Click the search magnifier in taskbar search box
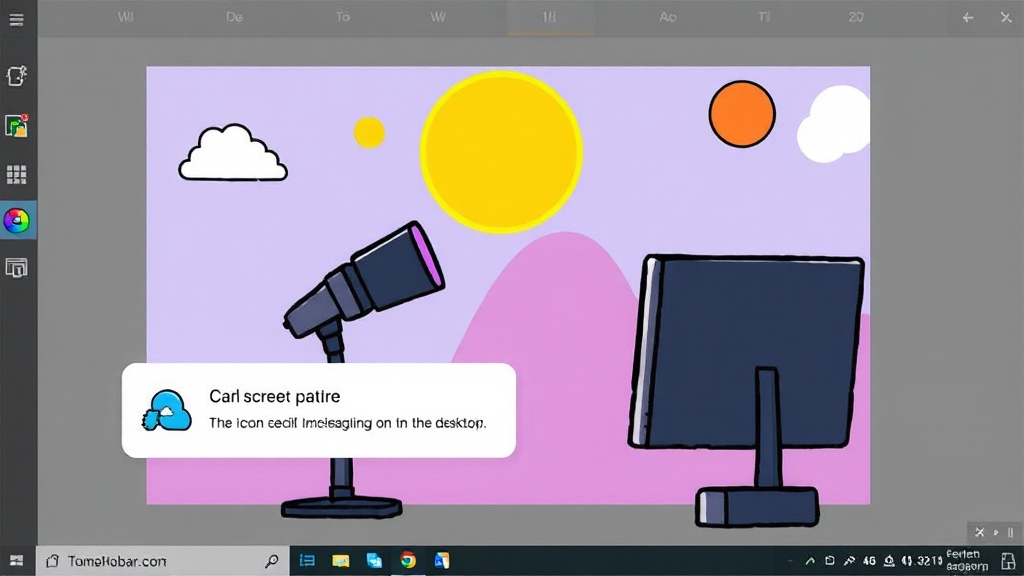Viewport: 1024px width, 576px height. tap(271, 561)
